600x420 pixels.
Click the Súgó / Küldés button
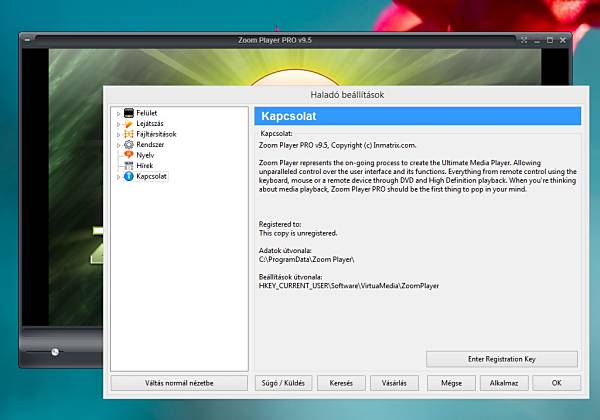(283, 383)
